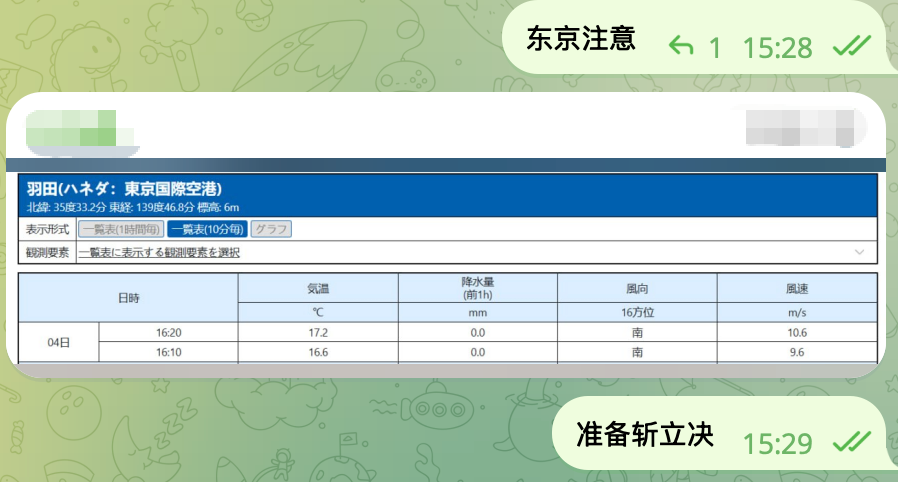The image size is (898, 482).
Task: Select the 一覧表(10分毎) display tab
Action: (x=207, y=230)
